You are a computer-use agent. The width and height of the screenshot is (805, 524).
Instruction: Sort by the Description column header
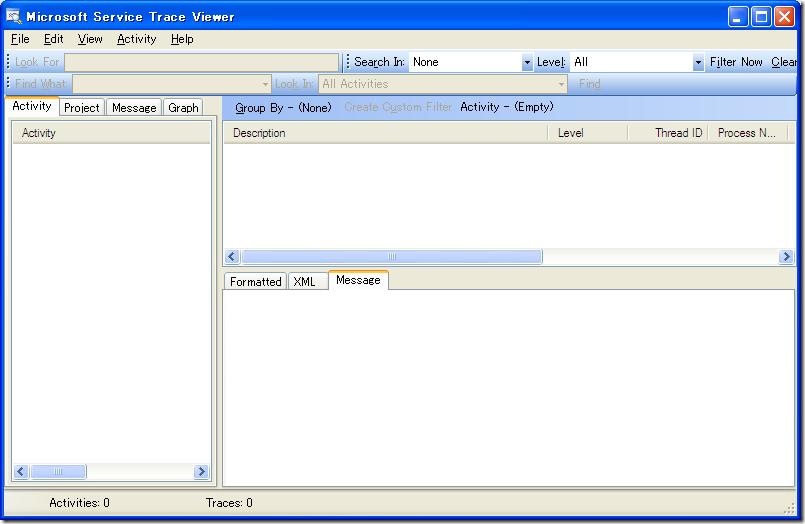point(385,133)
